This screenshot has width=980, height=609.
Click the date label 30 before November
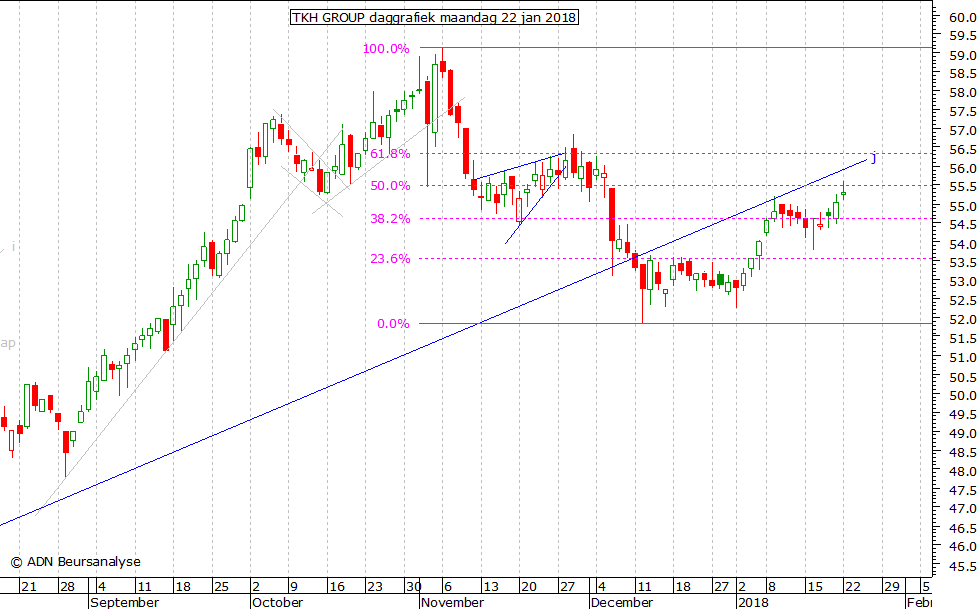click(413, 586)
